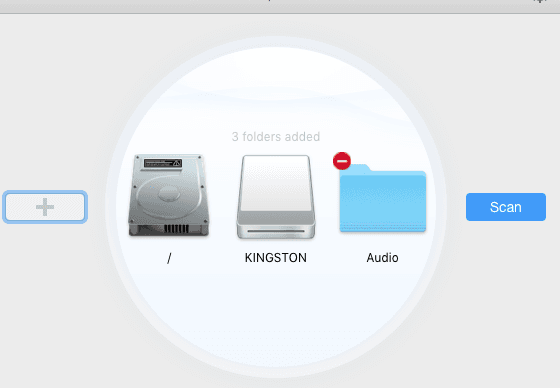Click the window title bar strip
Viewport: 560px width, 388px height.
click(280, 6)
